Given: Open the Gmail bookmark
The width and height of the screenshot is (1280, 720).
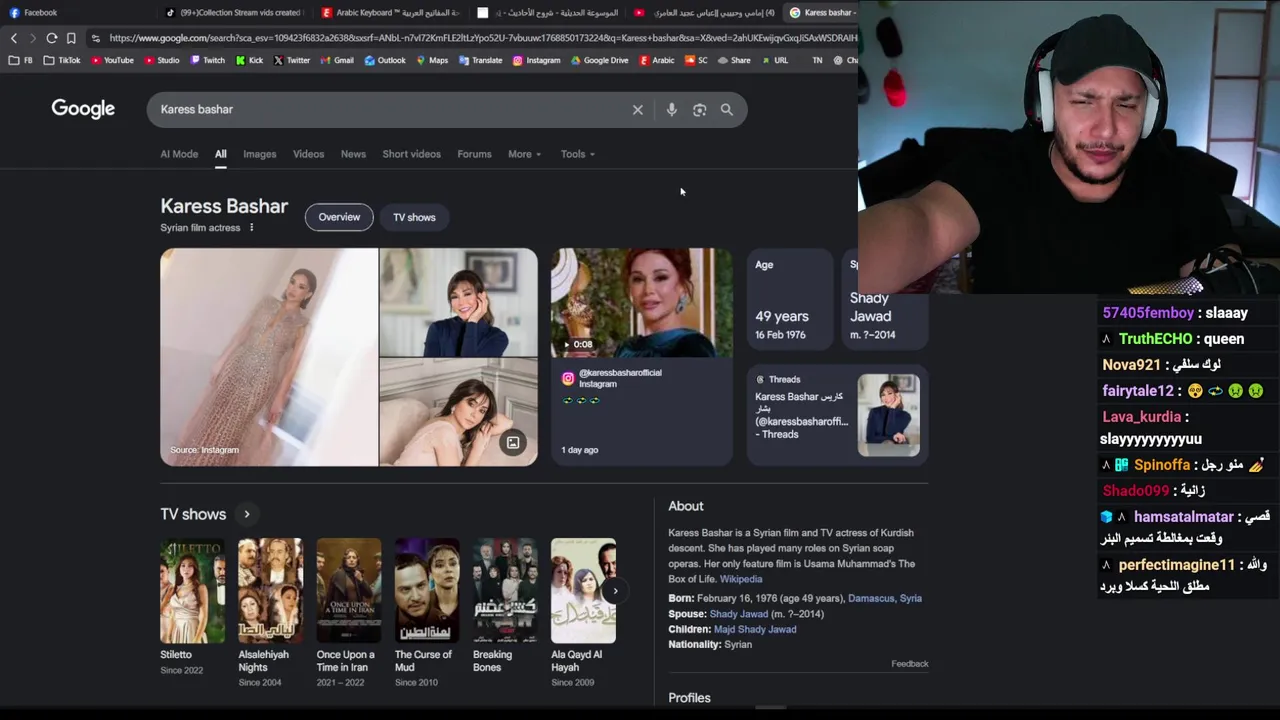Looking at the screenshot, I should tap(338, 60).
